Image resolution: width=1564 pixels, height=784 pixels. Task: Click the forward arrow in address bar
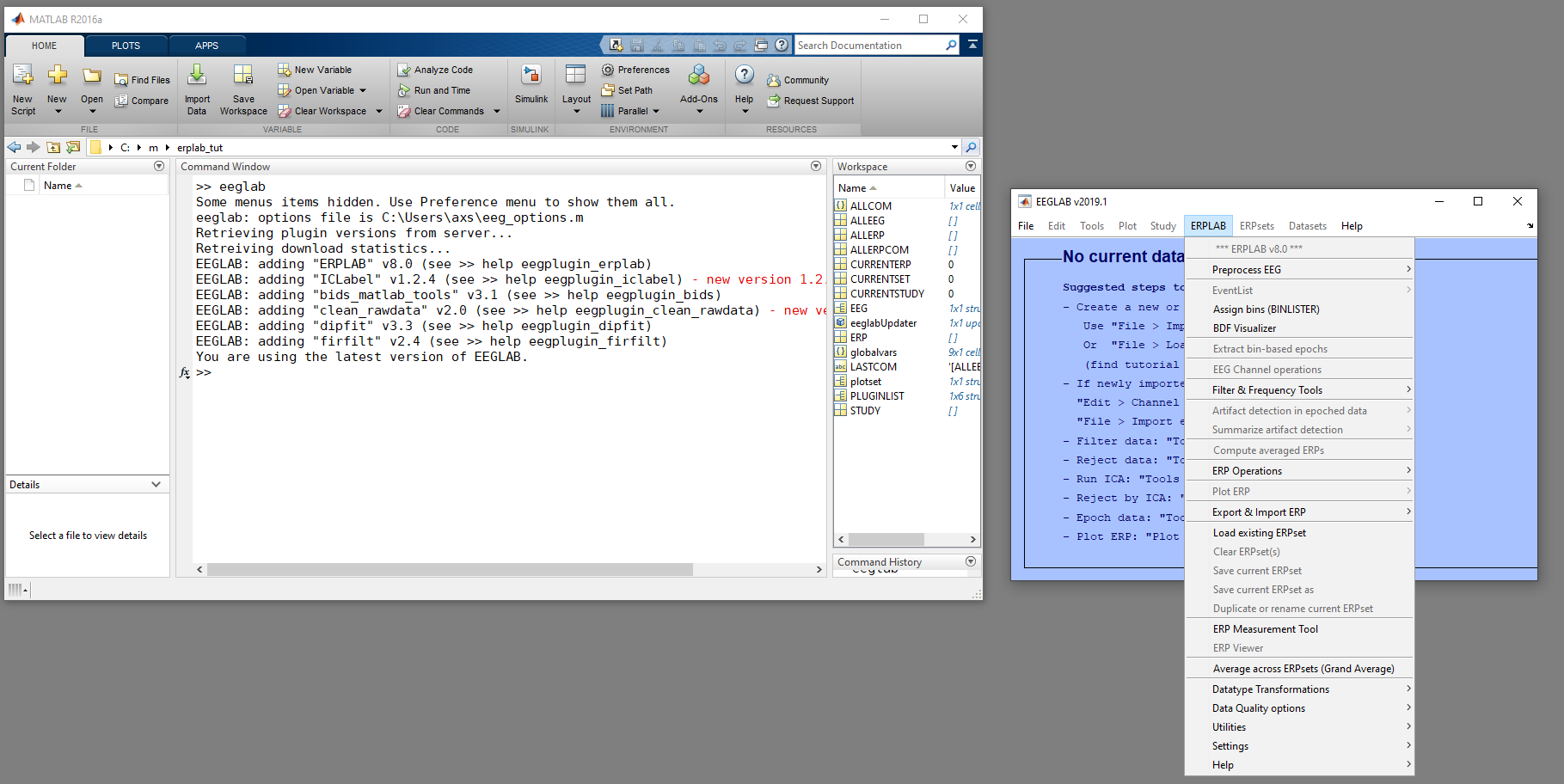(x=34, y=147)
